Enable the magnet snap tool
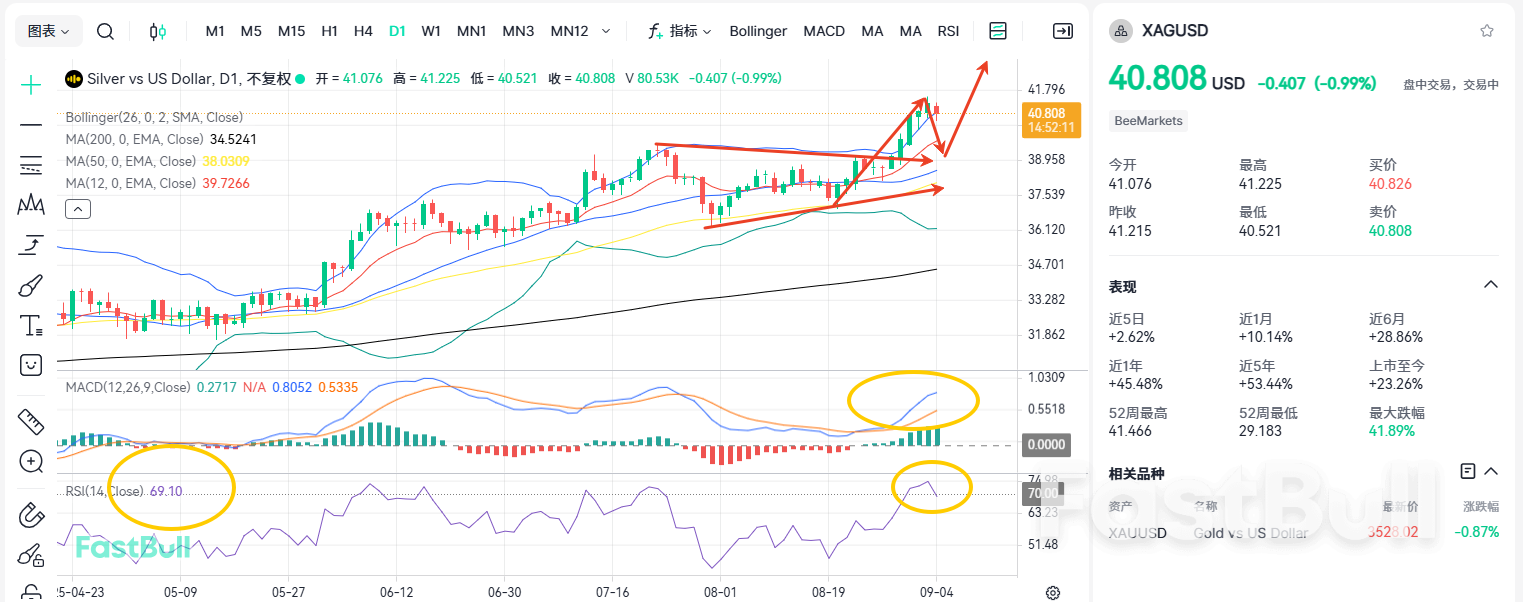 coord(30,515)
